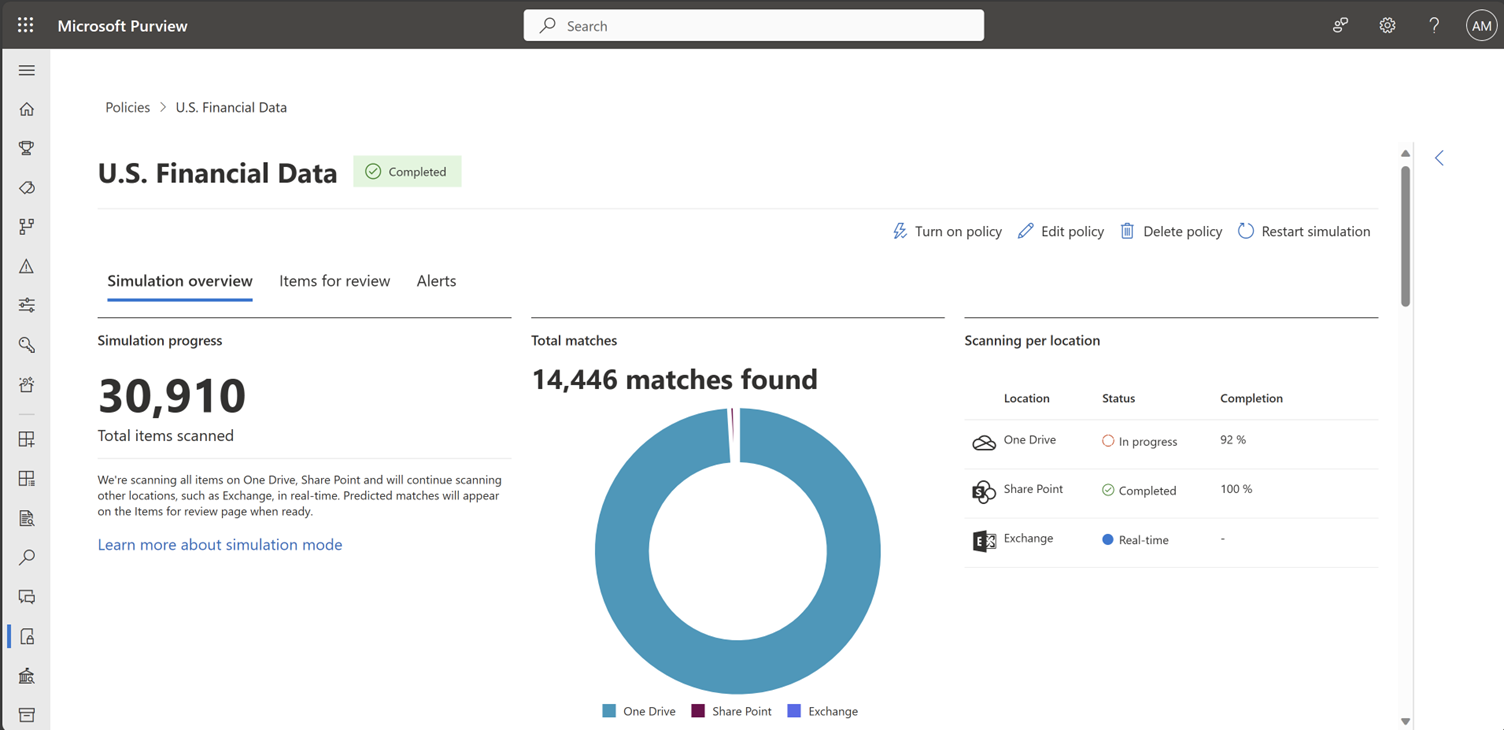Click the 30,910 total items scanned number
Screen dimensions: 1504x730
tap(172, 396)
